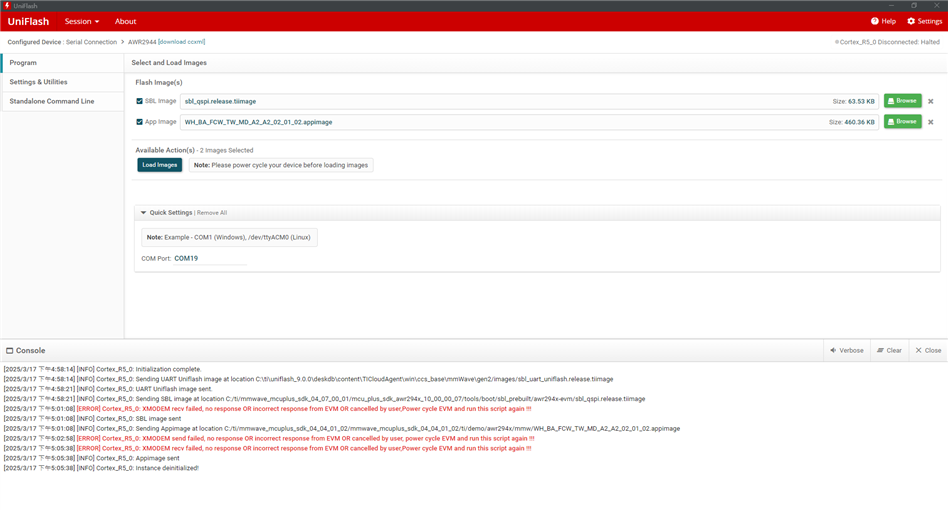Image resolution: width=948 pixels, height=510 pixels.
Task: Select the 5:05:38 XMODEM recv failed error
Action: pos(267,448)
